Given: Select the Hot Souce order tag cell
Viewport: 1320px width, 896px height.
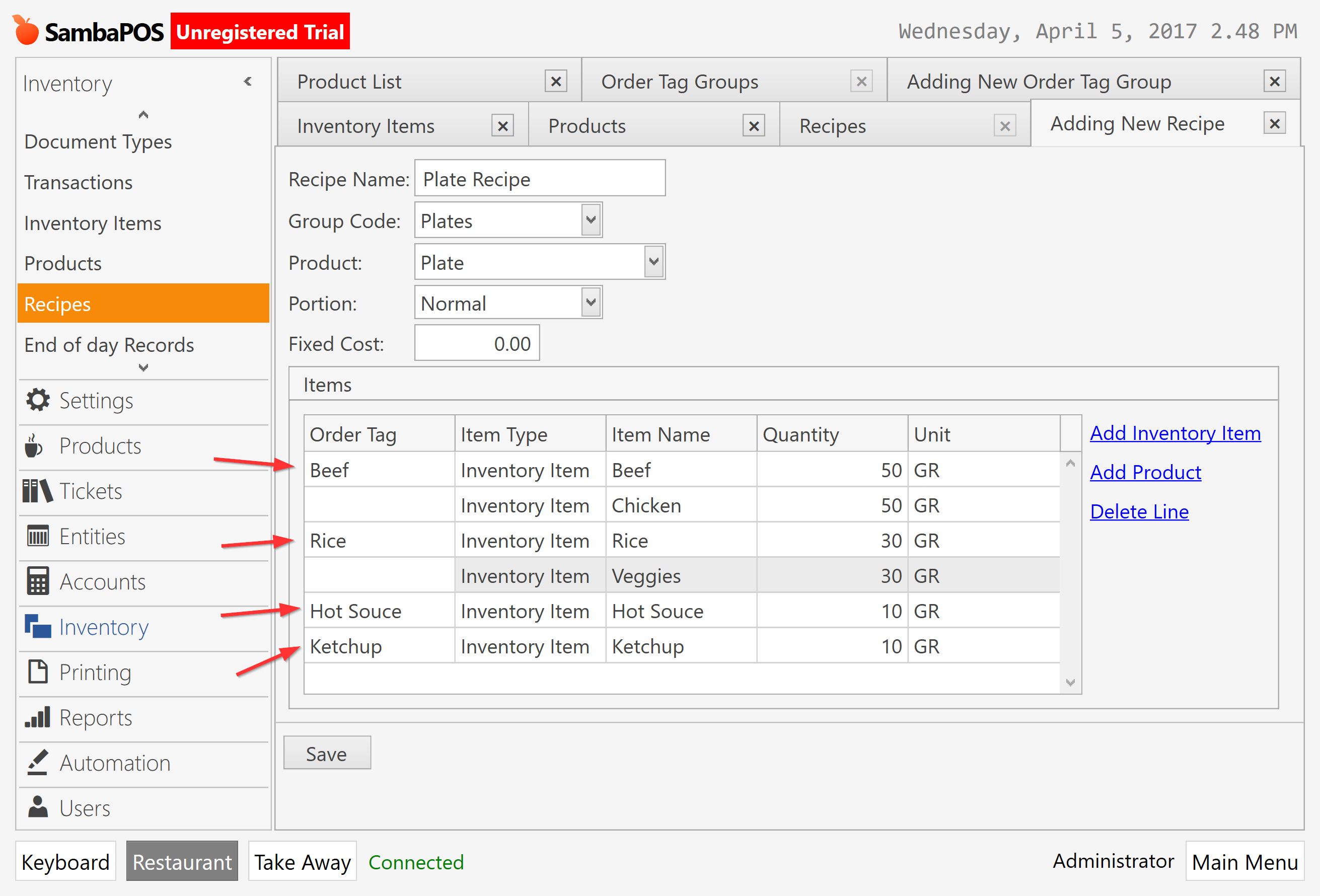Looking at the screenshot, I should coord(380,611).
